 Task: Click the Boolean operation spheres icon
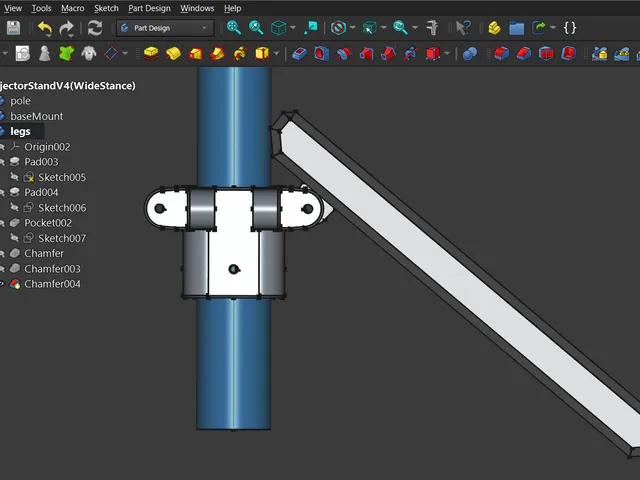(x=470, y=53)
